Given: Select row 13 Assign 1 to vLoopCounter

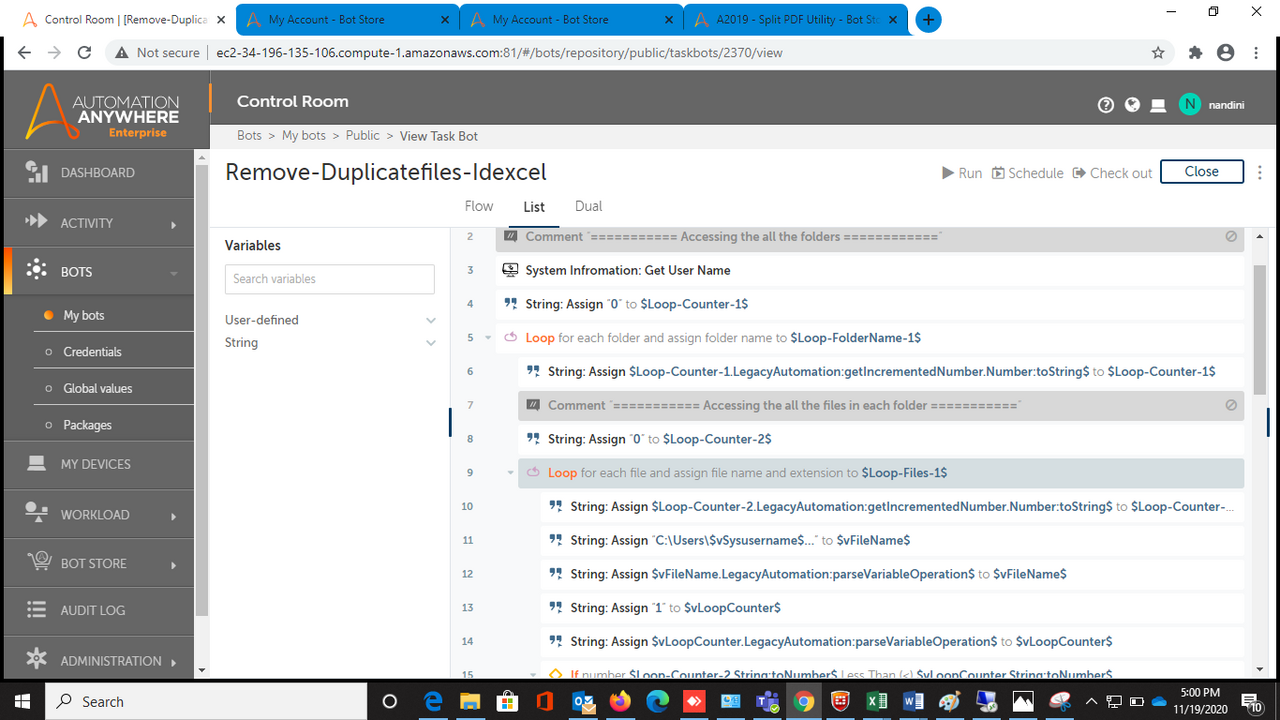Looking at the screenshot, I should (x=892, y=608).
